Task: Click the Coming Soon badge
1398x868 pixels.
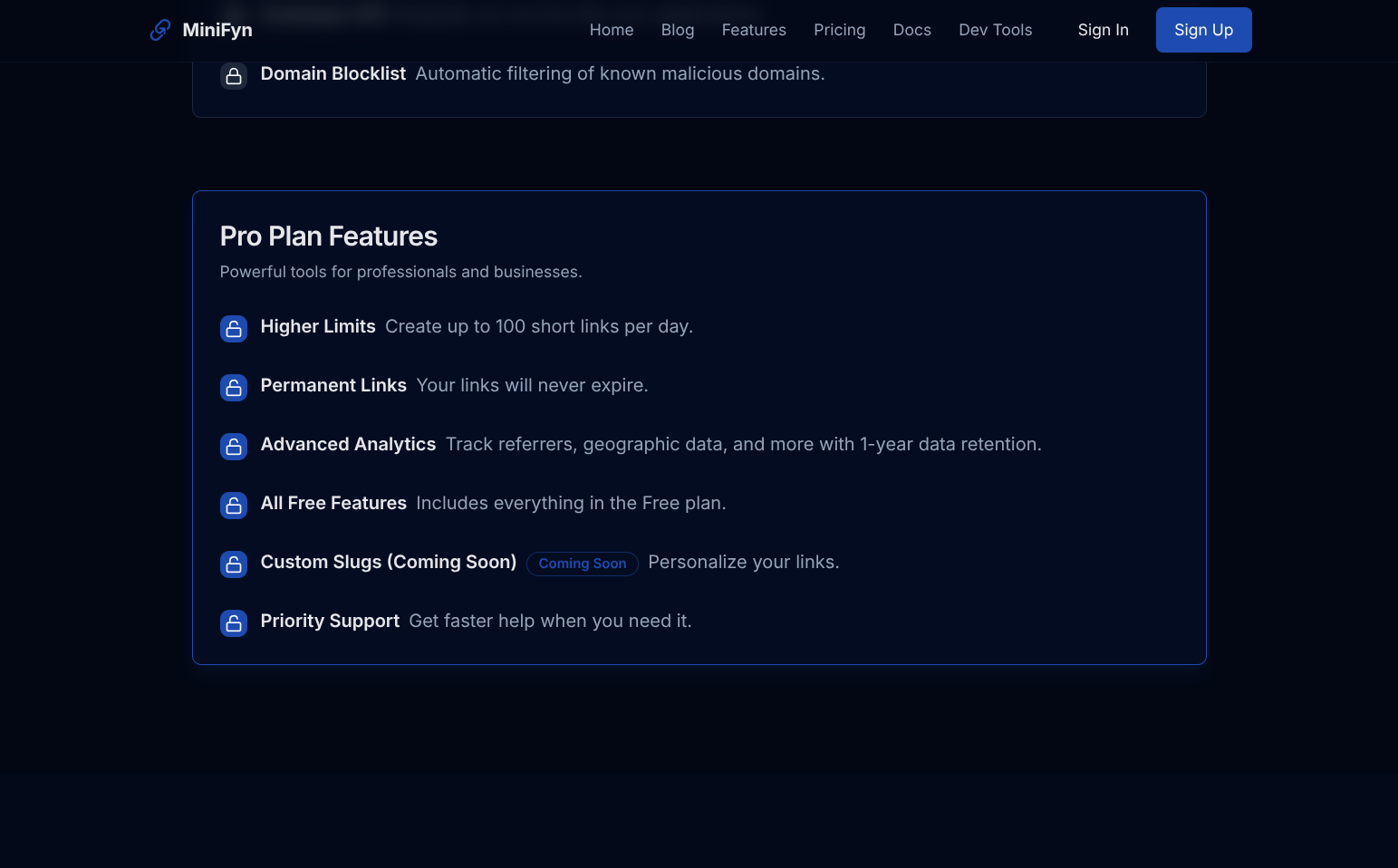Action: tap(583, 564)
